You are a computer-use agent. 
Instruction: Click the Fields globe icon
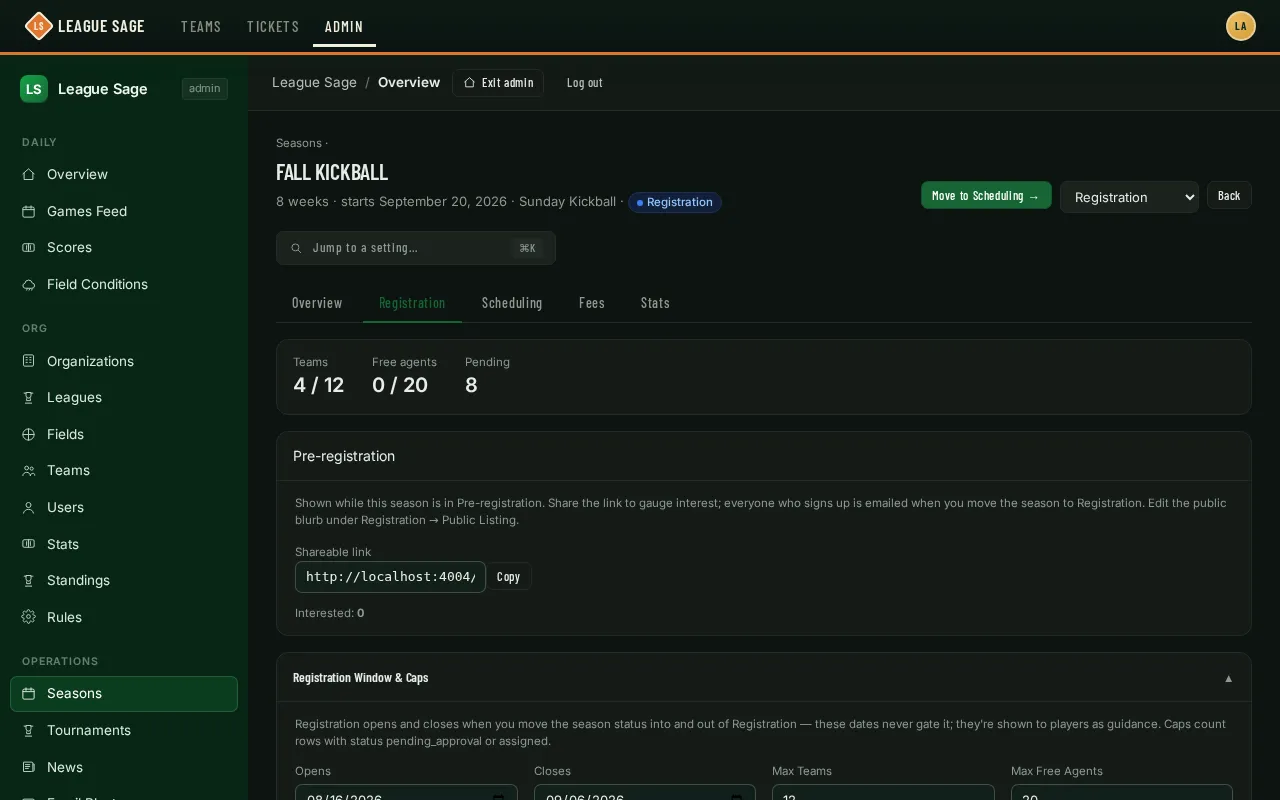29,434
